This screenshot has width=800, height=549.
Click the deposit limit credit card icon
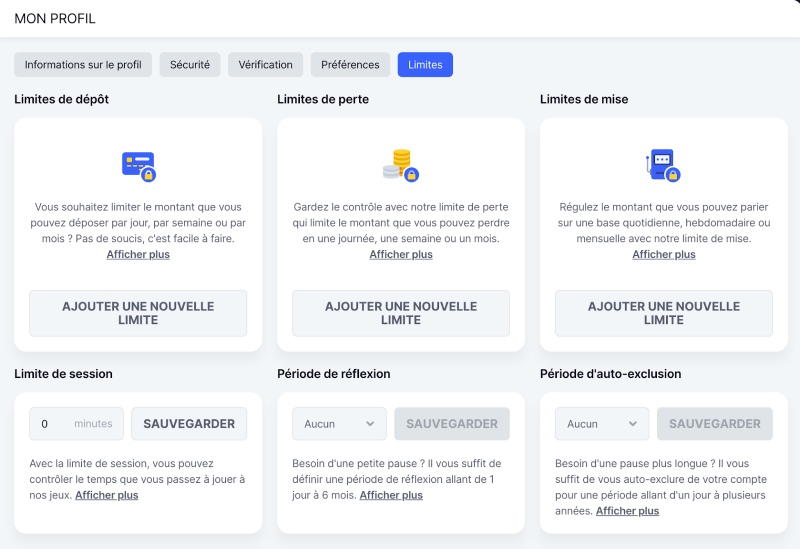[139, 166]
